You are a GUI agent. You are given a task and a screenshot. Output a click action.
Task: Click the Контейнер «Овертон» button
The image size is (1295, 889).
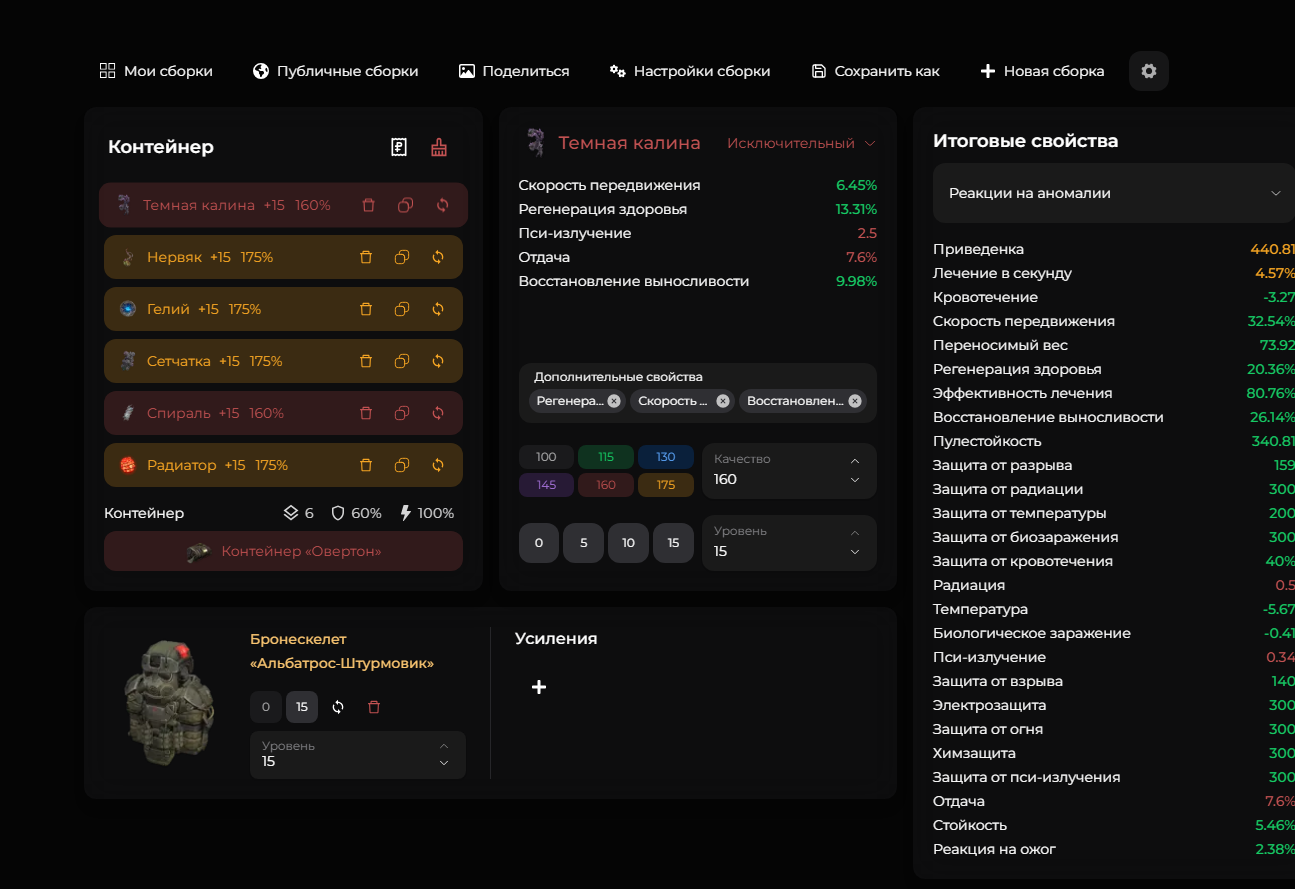[x=283, y=551]
